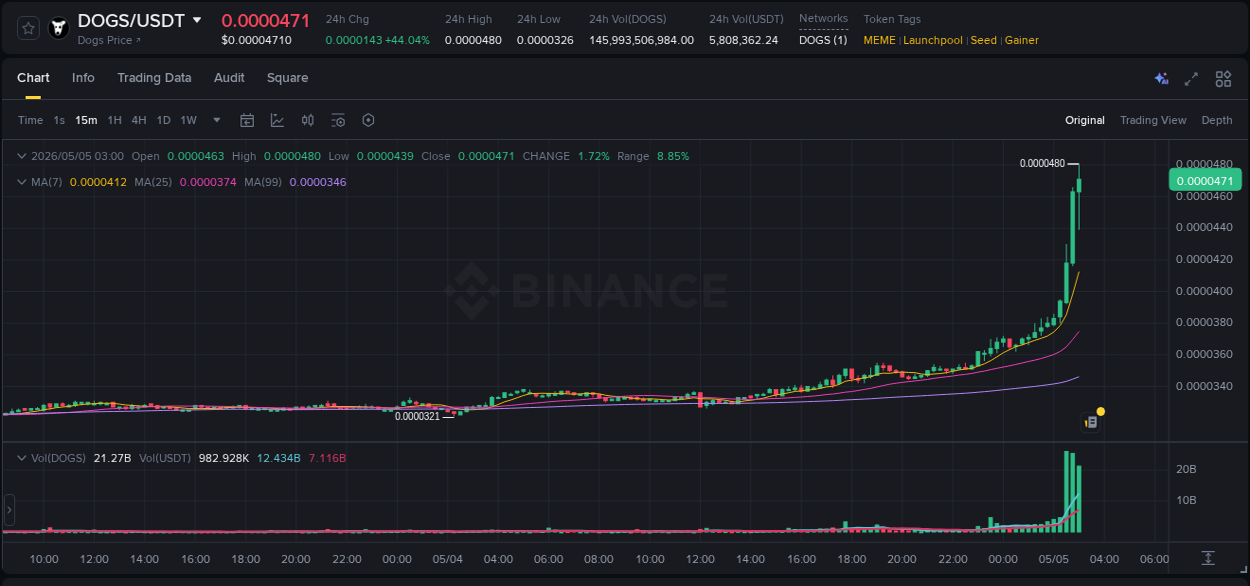The image size is (1250, 586).
Task: Click the 0.0000321 low marker label on chart
Action: click(x=417, y=416)
